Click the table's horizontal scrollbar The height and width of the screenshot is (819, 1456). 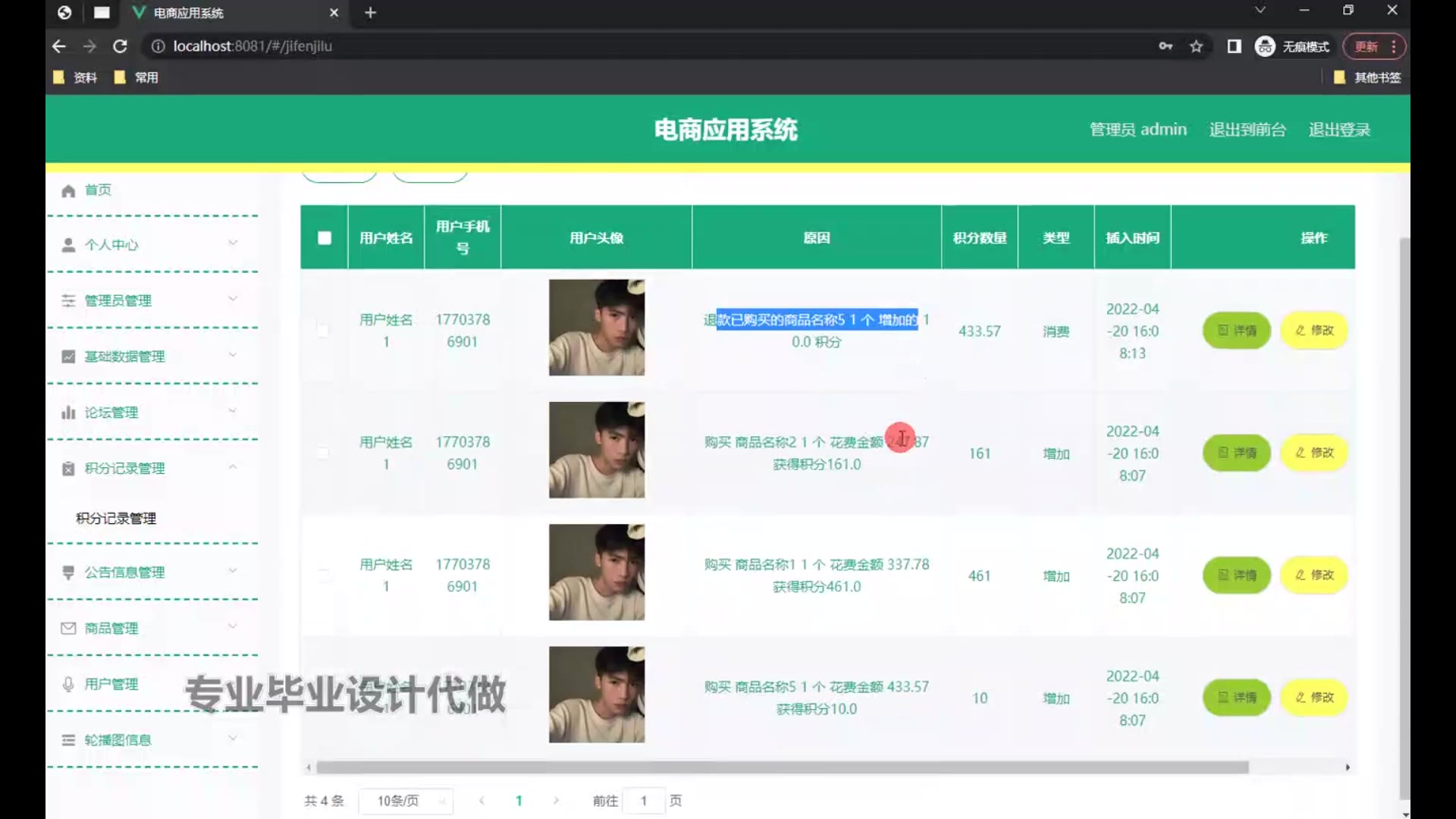click(781, 767)
